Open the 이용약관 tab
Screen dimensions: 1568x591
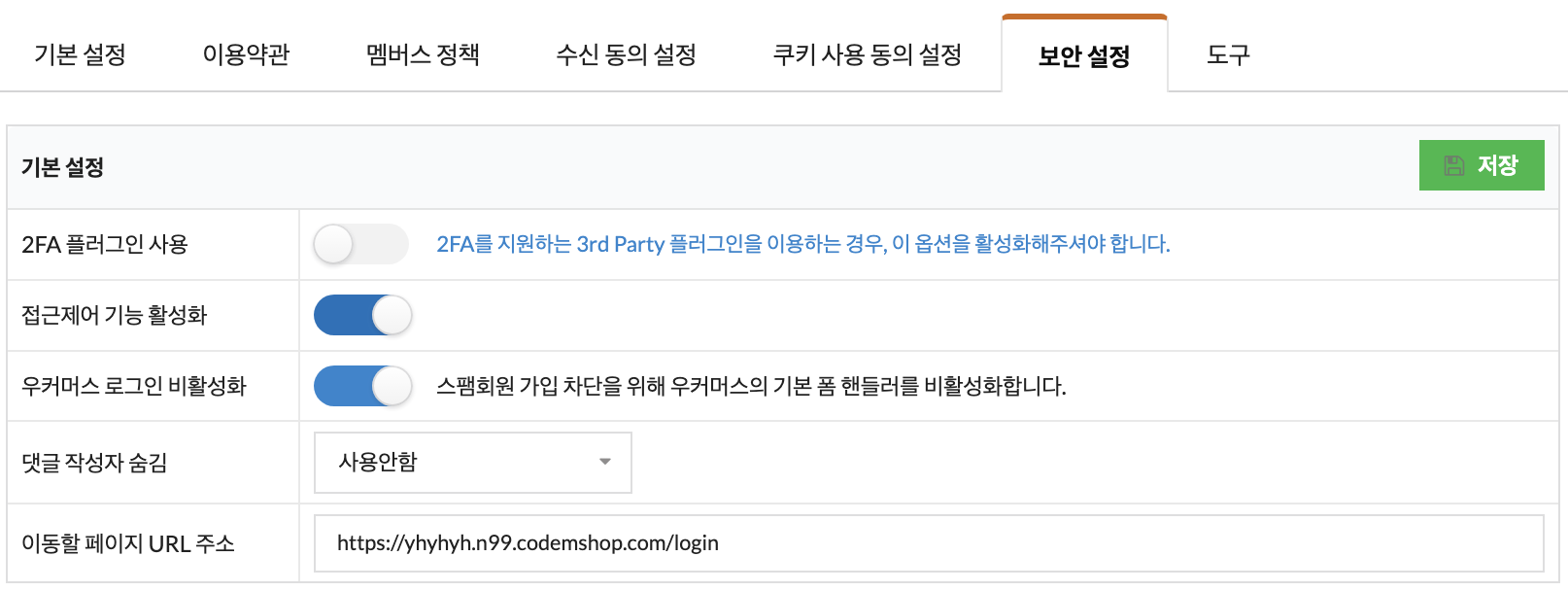246,54
